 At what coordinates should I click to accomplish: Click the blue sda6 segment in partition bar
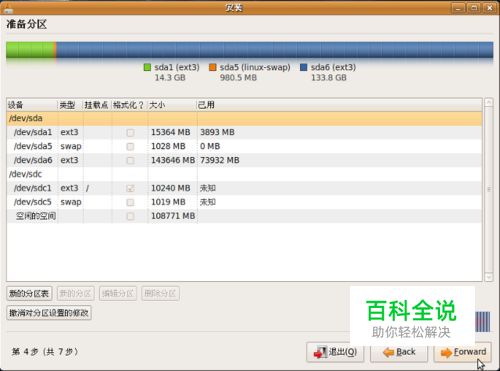tap(275, 50)
